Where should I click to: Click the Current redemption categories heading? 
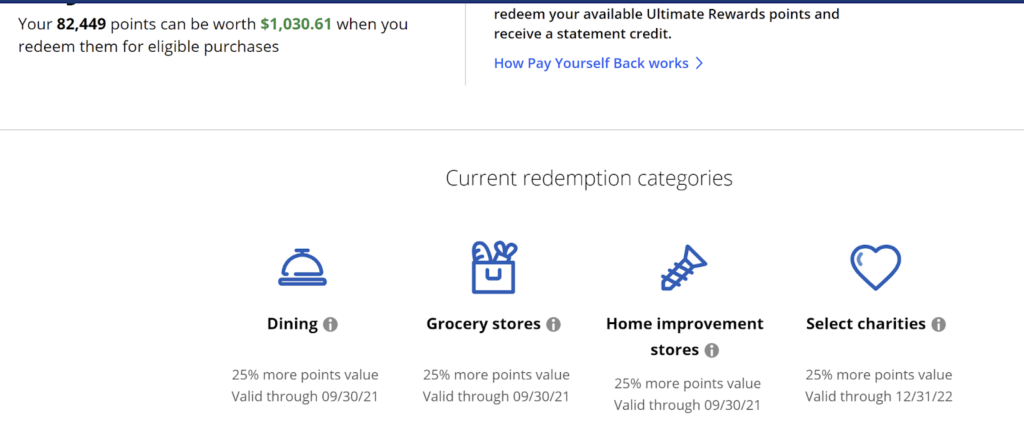[589, 178]
